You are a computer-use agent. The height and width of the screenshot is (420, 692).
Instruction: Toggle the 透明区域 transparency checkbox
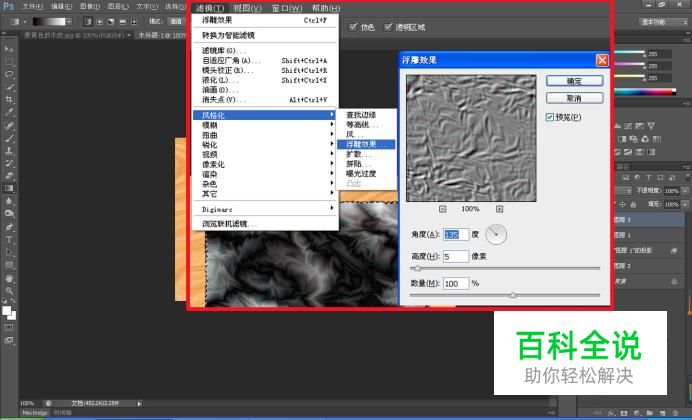(x=388, y=27)
